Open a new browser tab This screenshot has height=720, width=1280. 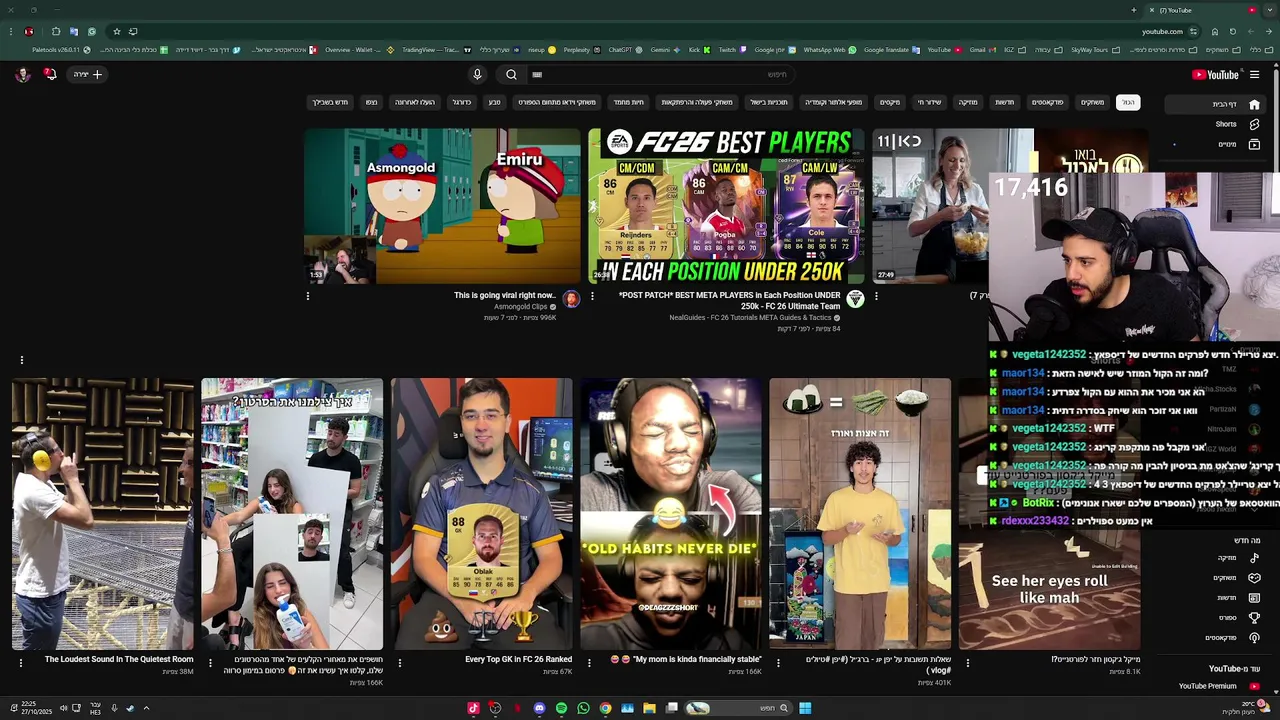[x=1133, y=10]
